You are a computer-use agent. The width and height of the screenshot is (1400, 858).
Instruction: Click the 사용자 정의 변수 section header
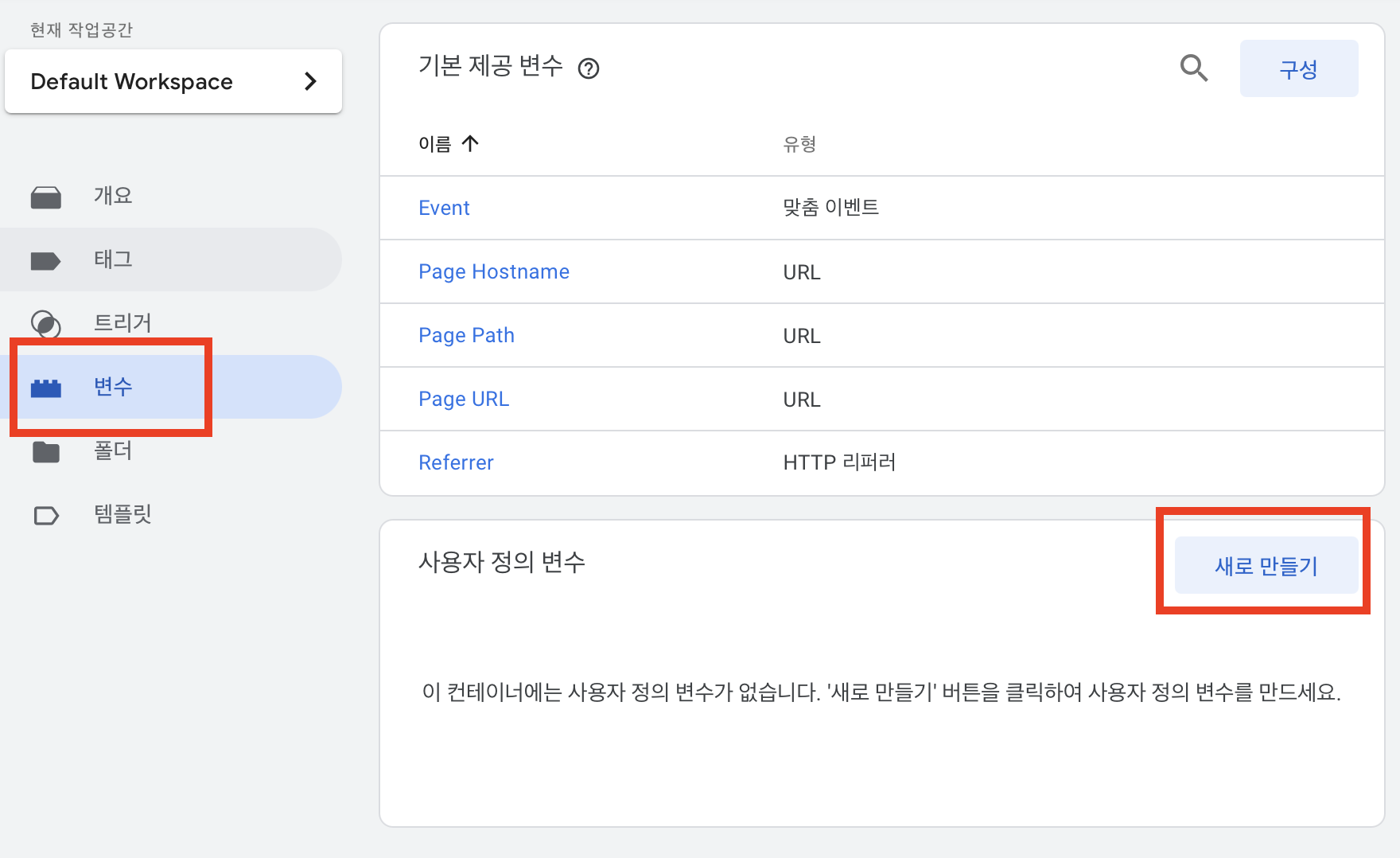tap(501, 562)
